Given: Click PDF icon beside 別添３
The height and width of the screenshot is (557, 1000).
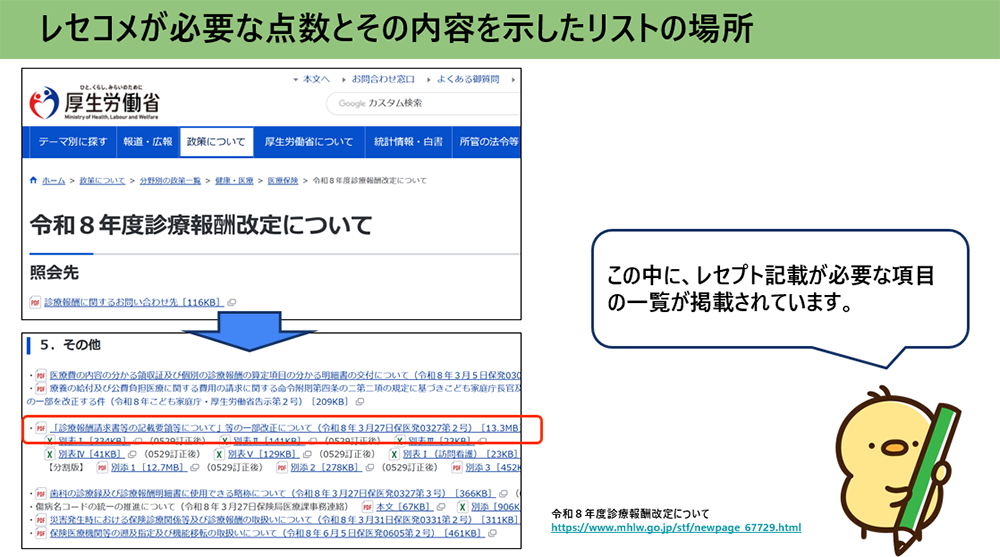Looking at the screenshot, I should (x=457, y=468).
